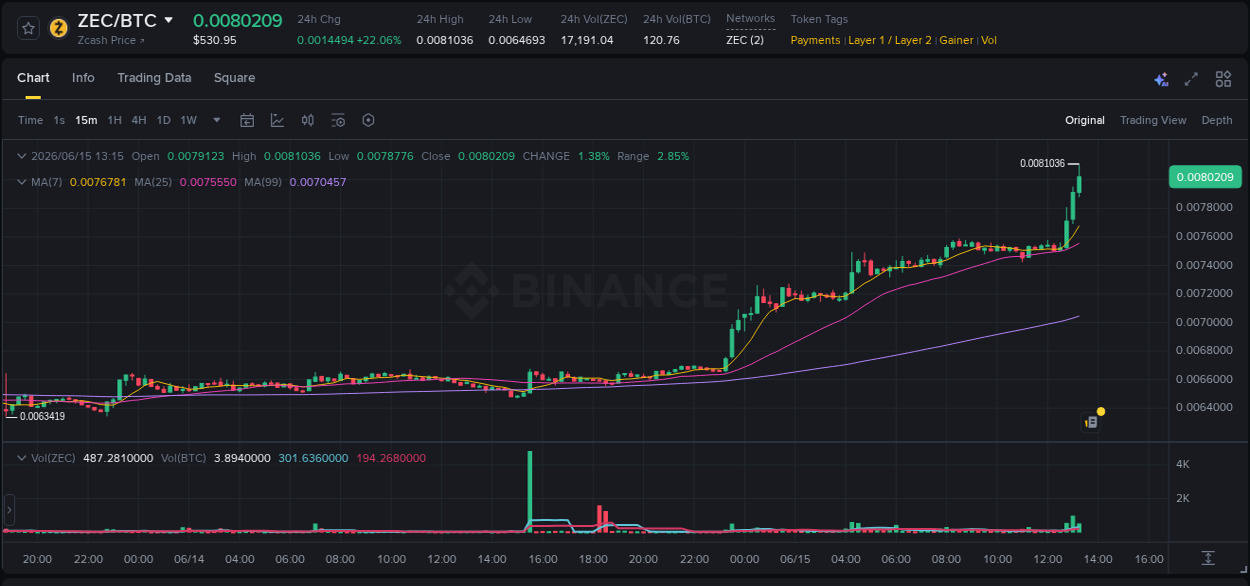Select the 1D interval
1250x586 pixels.
coord(163,120)
